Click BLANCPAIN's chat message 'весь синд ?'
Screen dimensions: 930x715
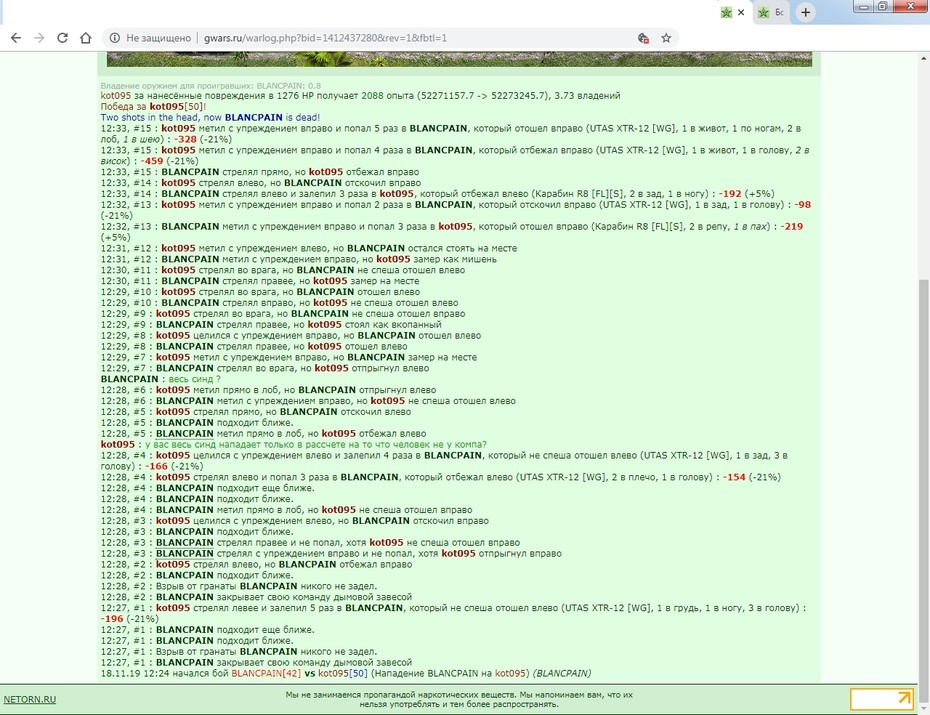pyautogui.click(x=195, y=379)
